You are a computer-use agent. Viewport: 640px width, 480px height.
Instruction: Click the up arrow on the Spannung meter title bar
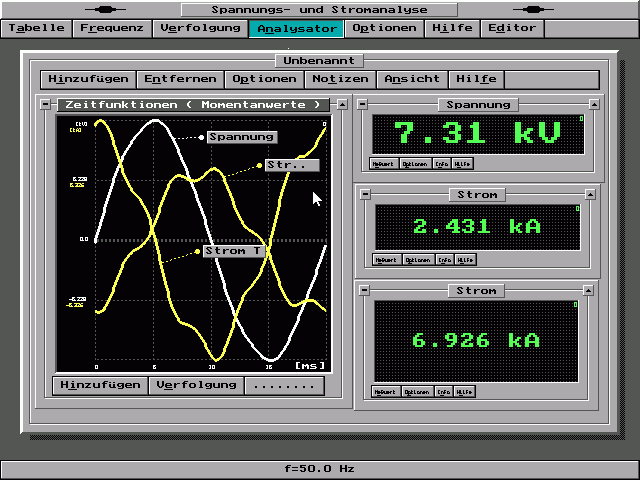click(596, 105)
